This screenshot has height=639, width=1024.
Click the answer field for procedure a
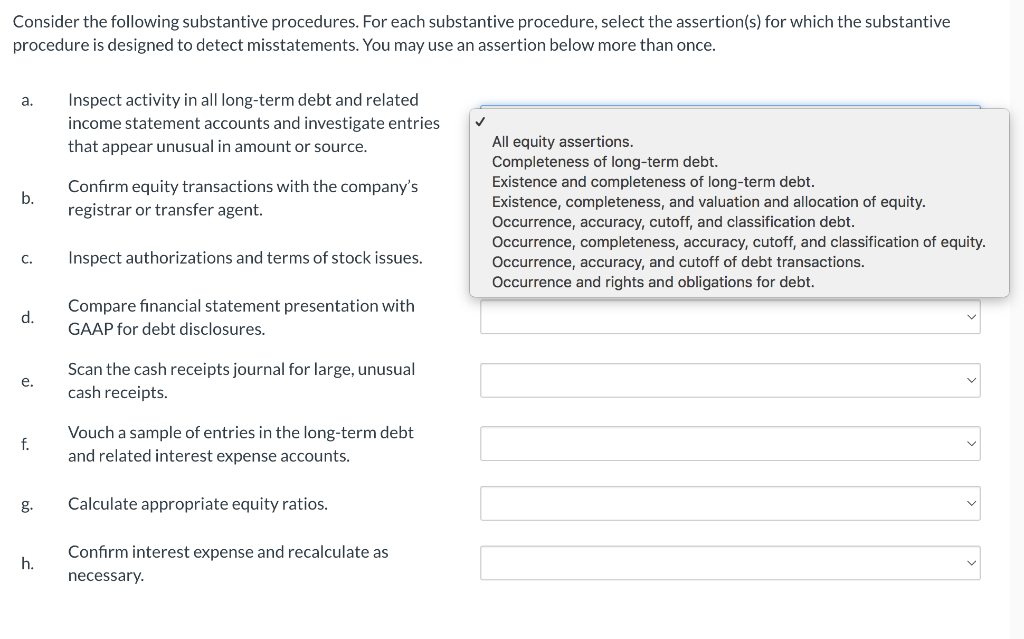[x=730, y=108]
